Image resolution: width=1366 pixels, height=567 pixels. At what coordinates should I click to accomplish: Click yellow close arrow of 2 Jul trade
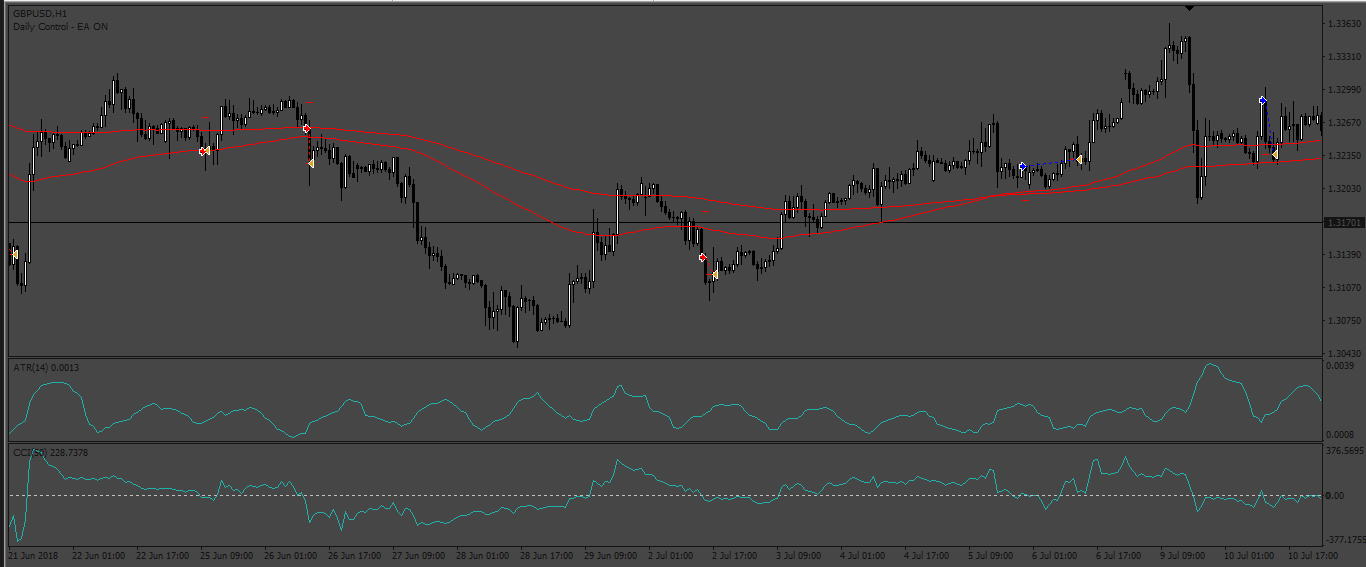(715, 274)
